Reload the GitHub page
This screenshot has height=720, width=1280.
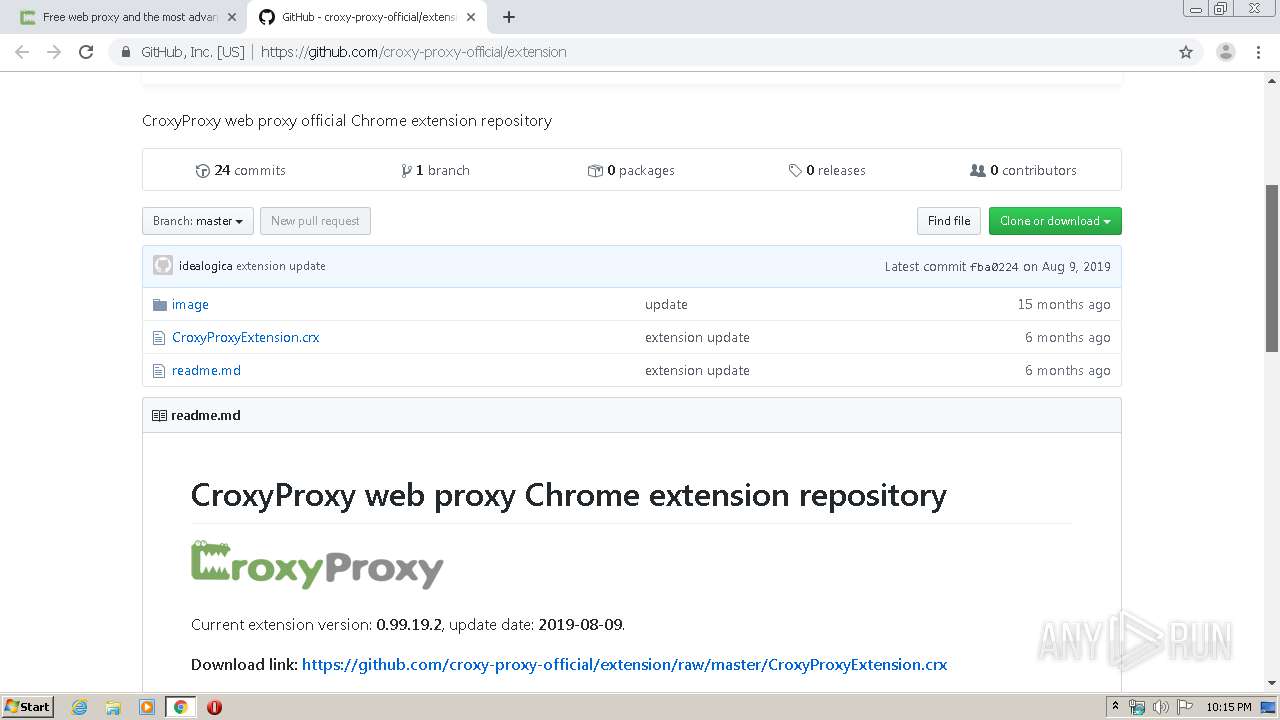[86, 52]
